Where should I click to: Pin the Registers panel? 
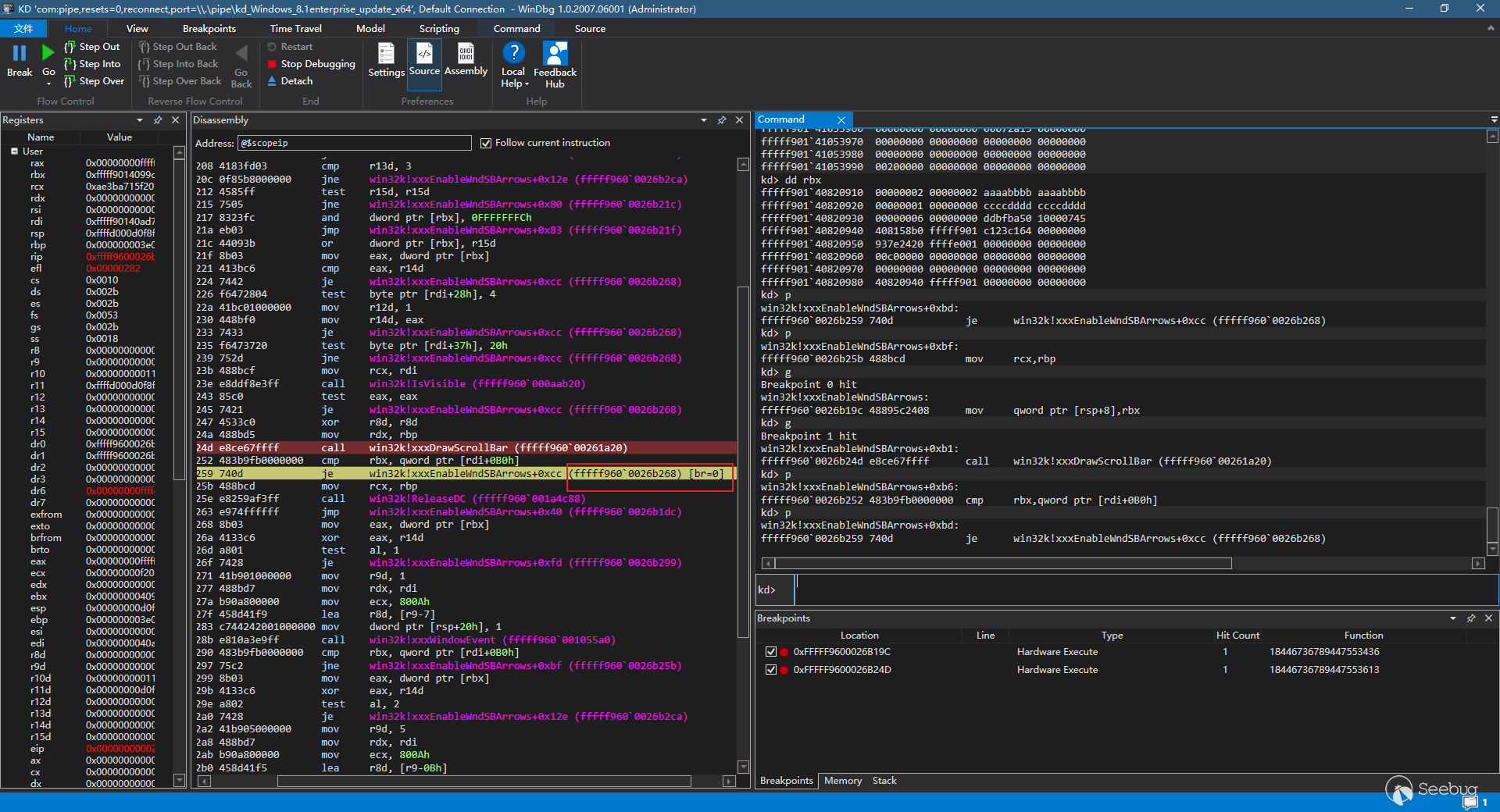click(x=158, y=120)
